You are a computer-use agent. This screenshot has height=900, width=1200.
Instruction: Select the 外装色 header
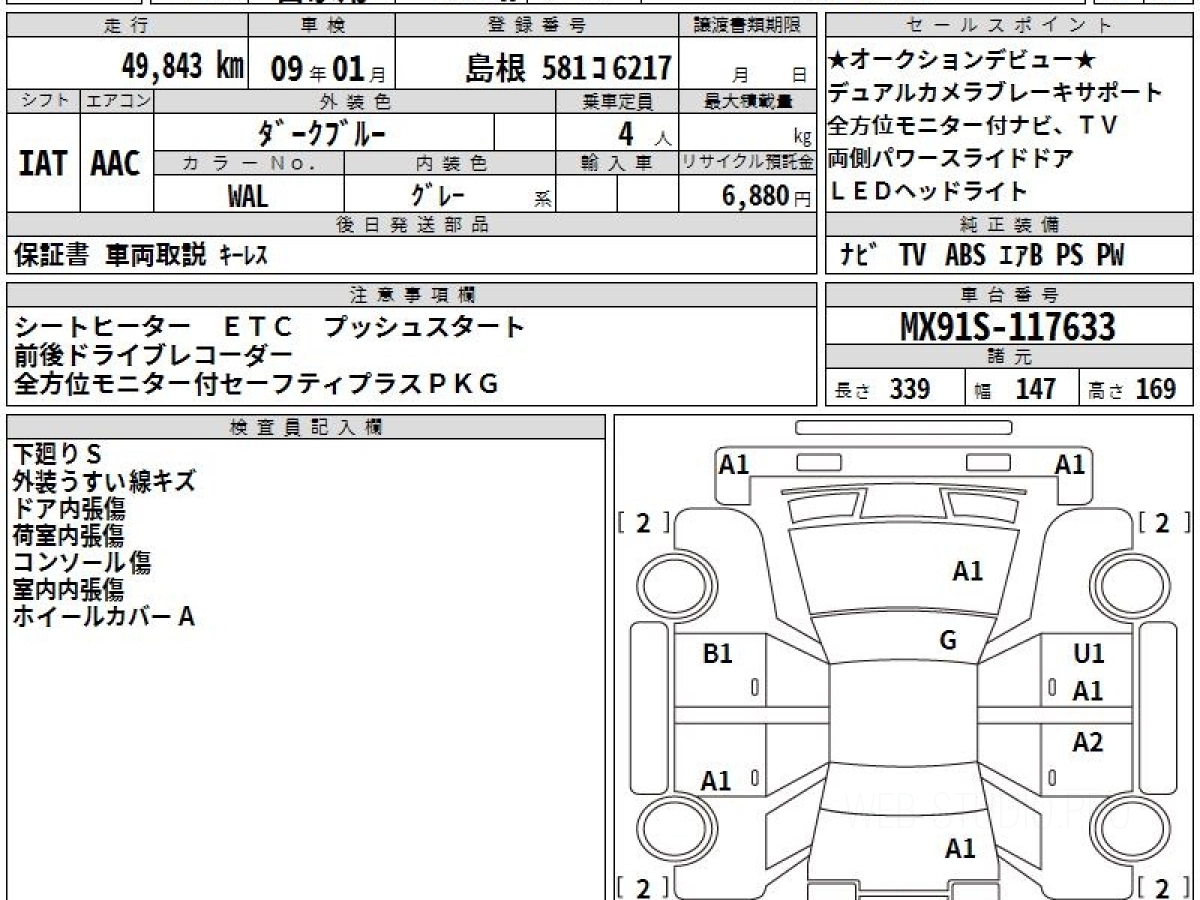coord(355,101)
